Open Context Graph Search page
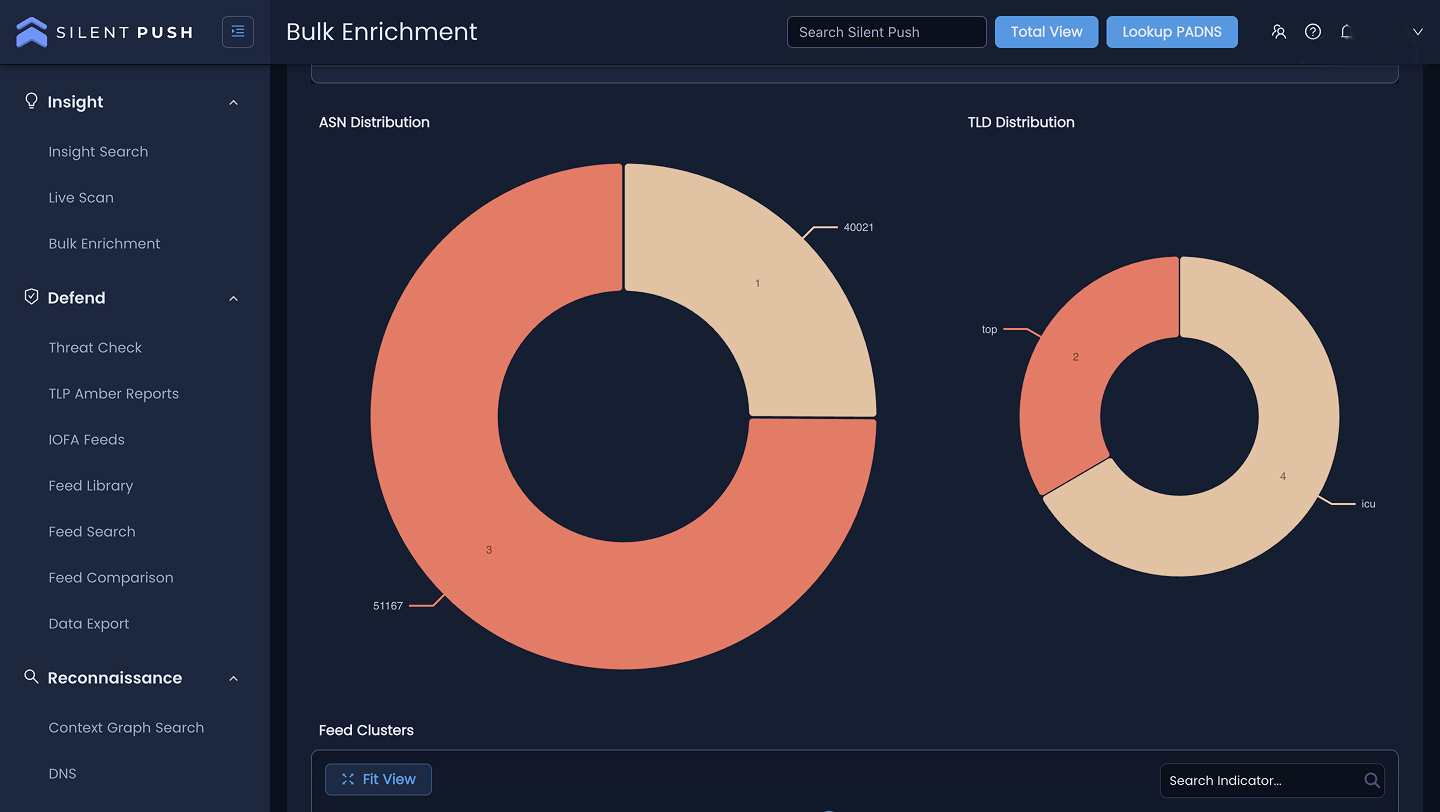 (126, 728)
